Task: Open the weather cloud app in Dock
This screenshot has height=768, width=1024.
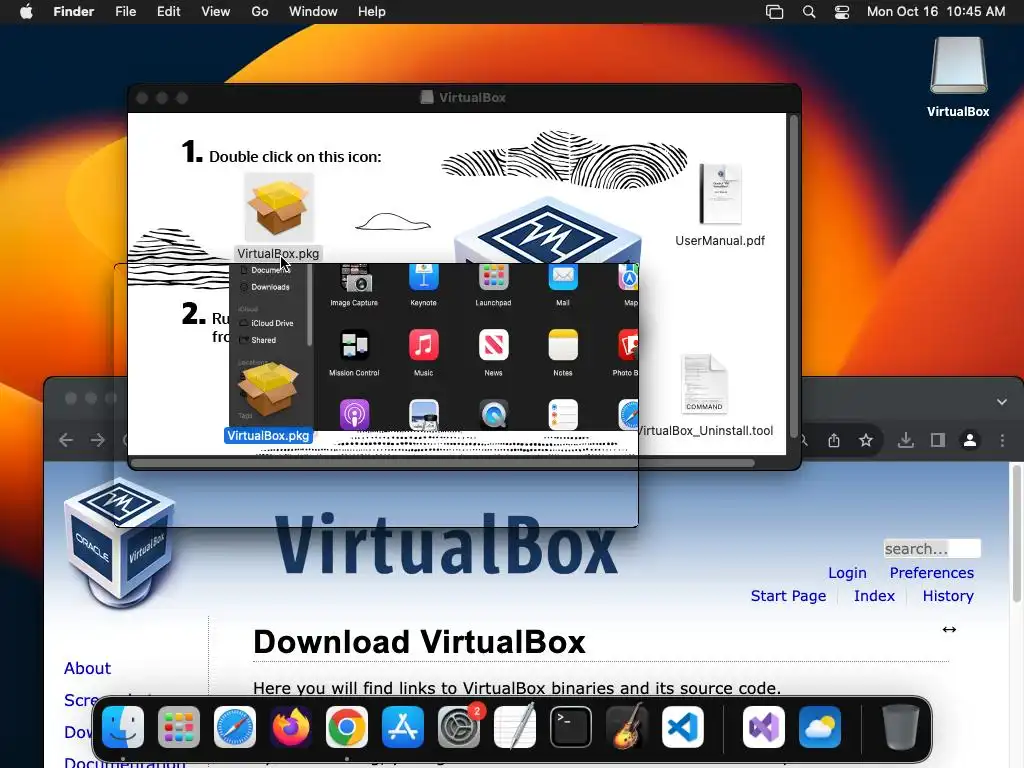Action: [x=820, y=727]
